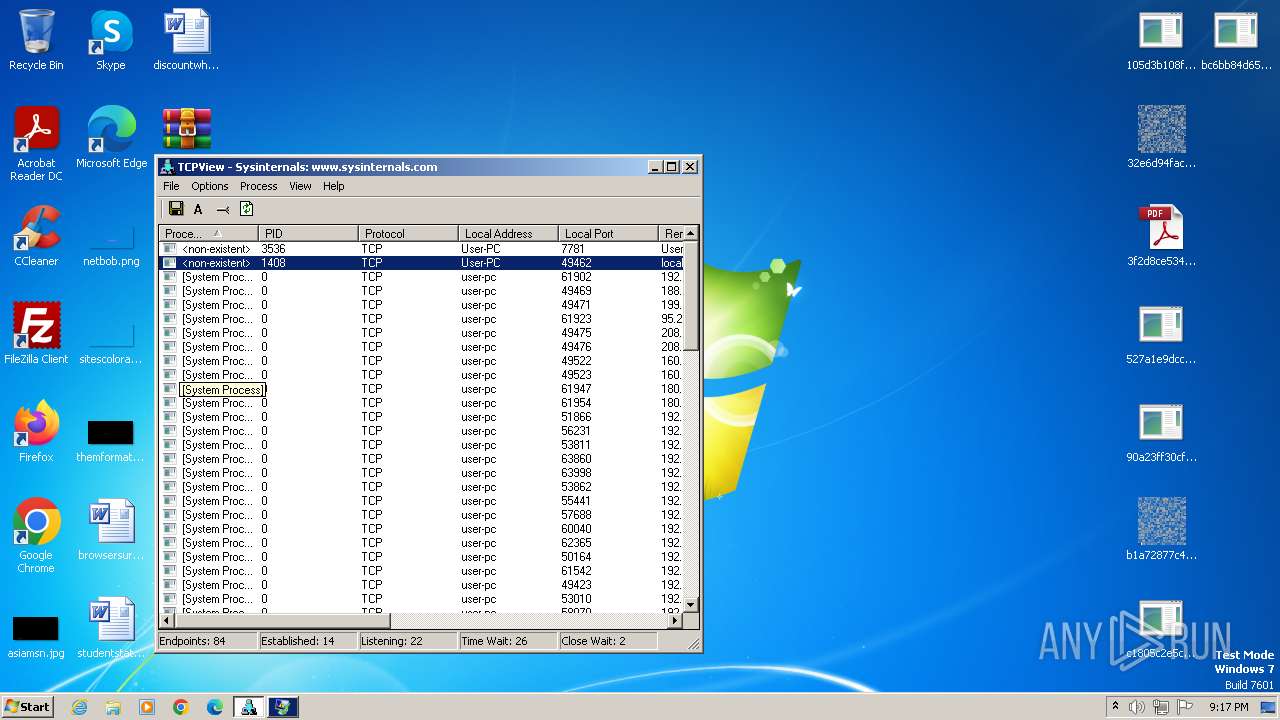Open the browsersur Word document icon
The height and width of the screenshot is (720, 1280).
pos(111,530)
